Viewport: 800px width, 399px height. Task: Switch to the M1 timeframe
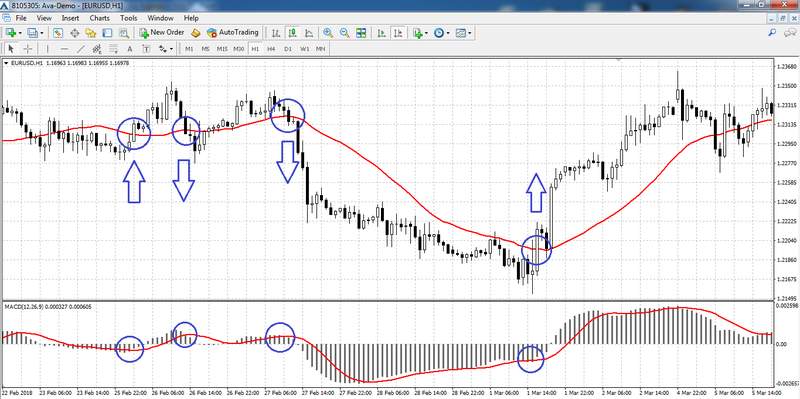point(189,49)
